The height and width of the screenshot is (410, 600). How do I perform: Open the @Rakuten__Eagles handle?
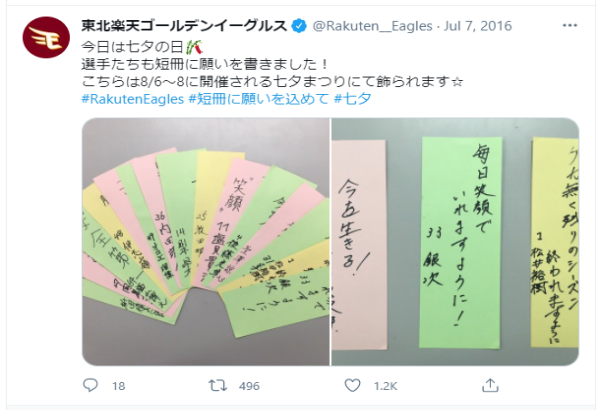click(x=373, y=26)
